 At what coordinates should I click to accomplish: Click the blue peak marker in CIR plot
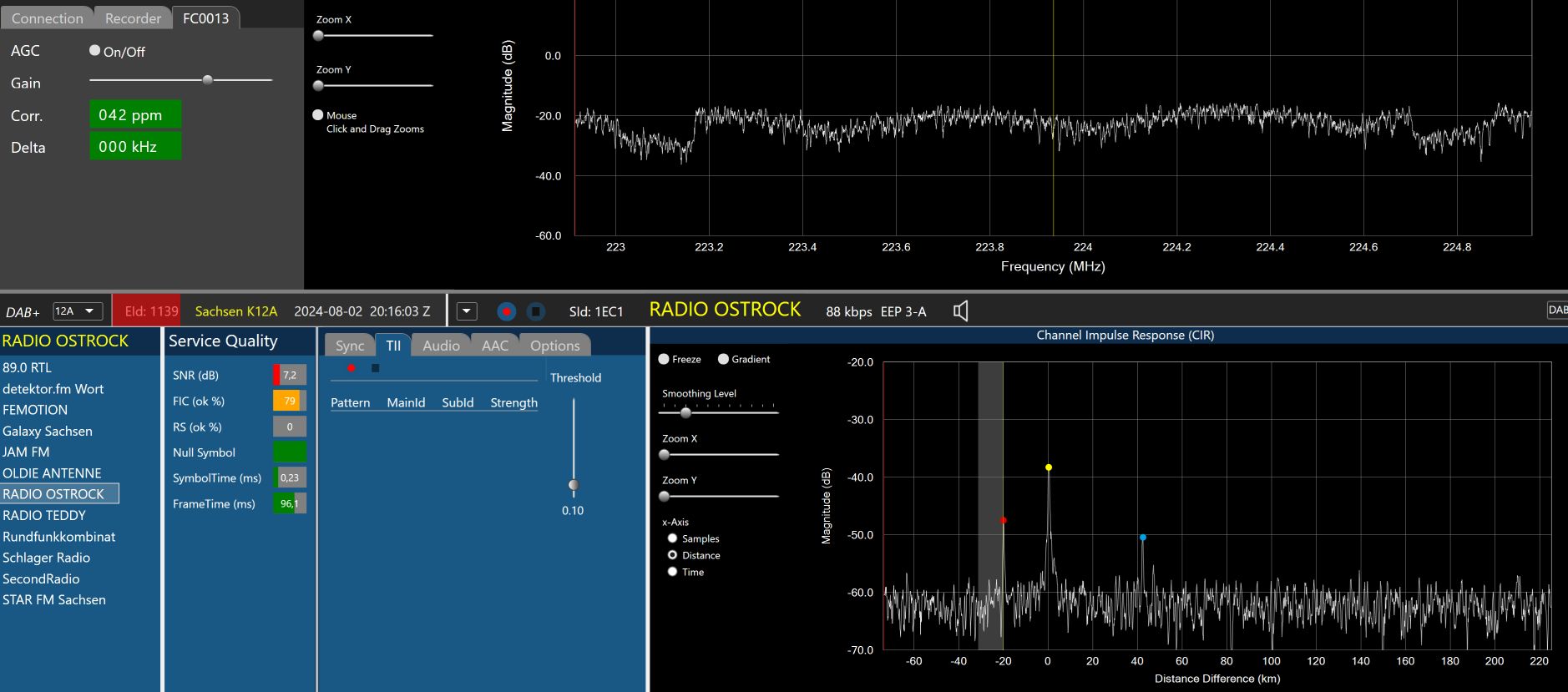1143,538
